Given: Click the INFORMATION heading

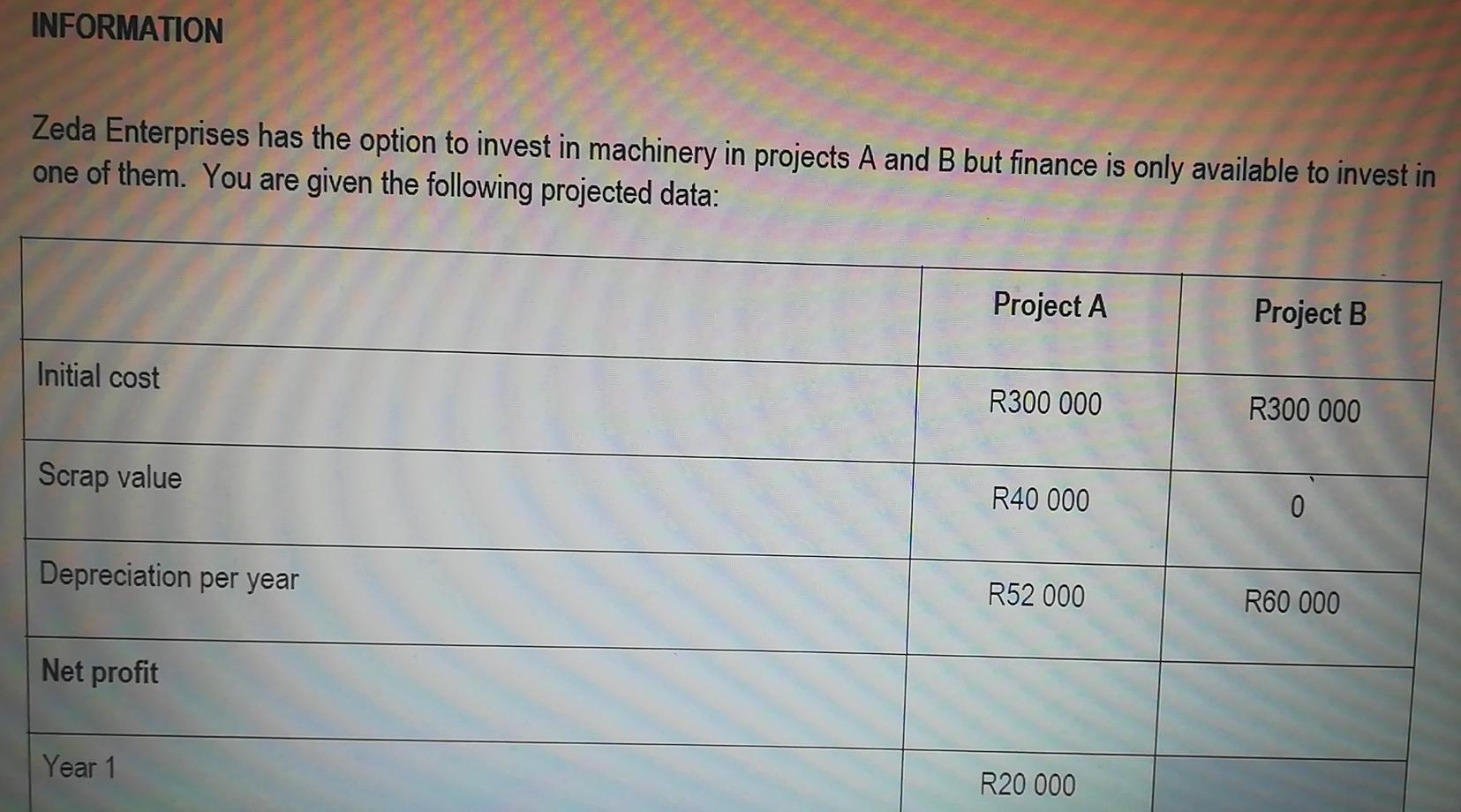Looking at the screenshot, I should click(127, 29).
